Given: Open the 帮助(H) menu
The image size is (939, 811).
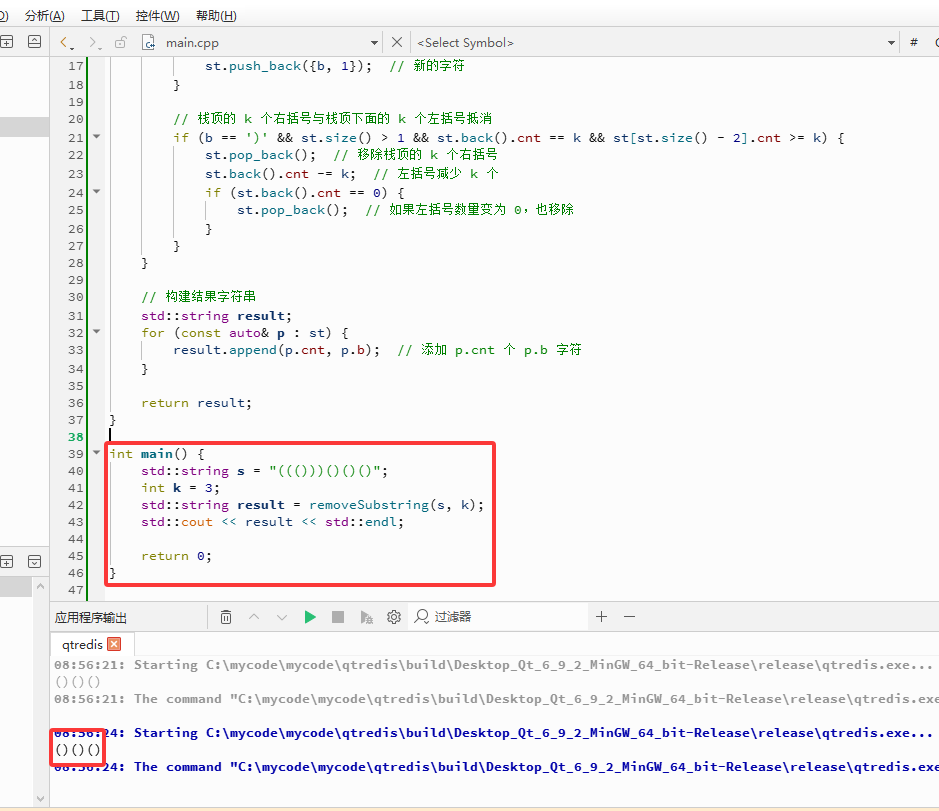Looking at the screenshot, I should pos(216,16).
